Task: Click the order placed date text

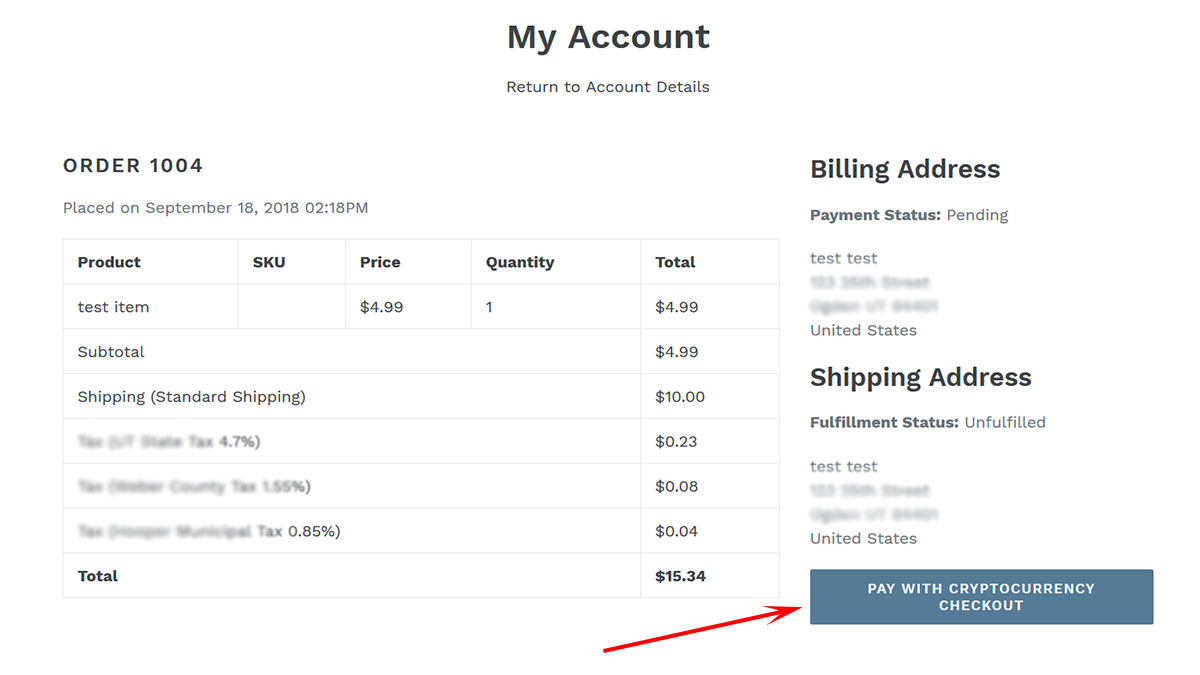Action: 216,208
